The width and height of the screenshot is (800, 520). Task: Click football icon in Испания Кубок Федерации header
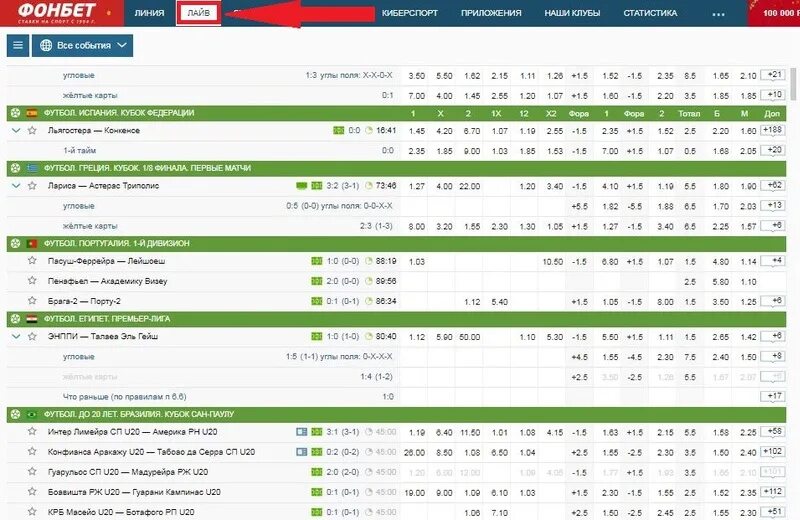tap(15, 113)
